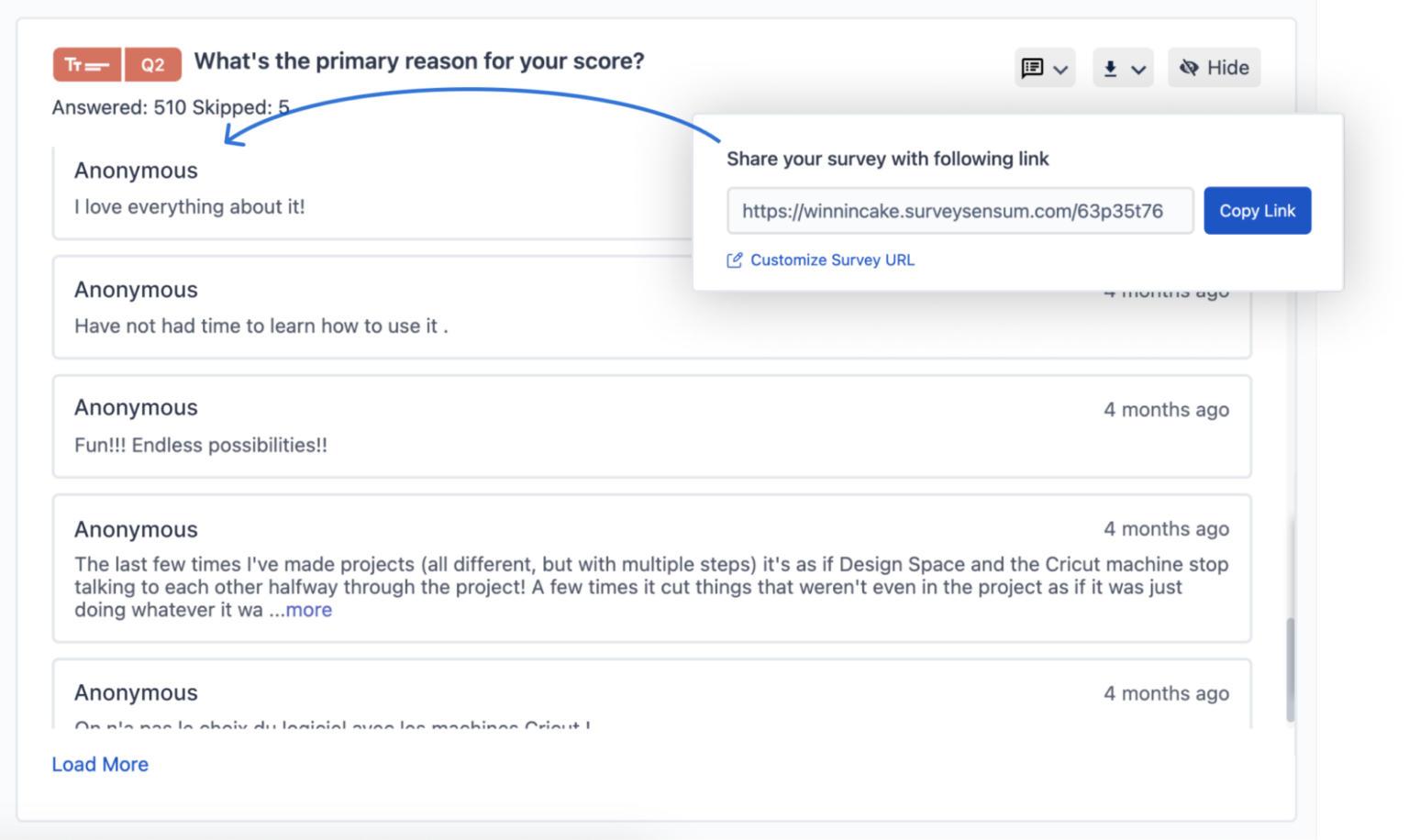Click the eye-slash icon on the Hide button
The image size is (1409, 840).
coord(1189,67)
